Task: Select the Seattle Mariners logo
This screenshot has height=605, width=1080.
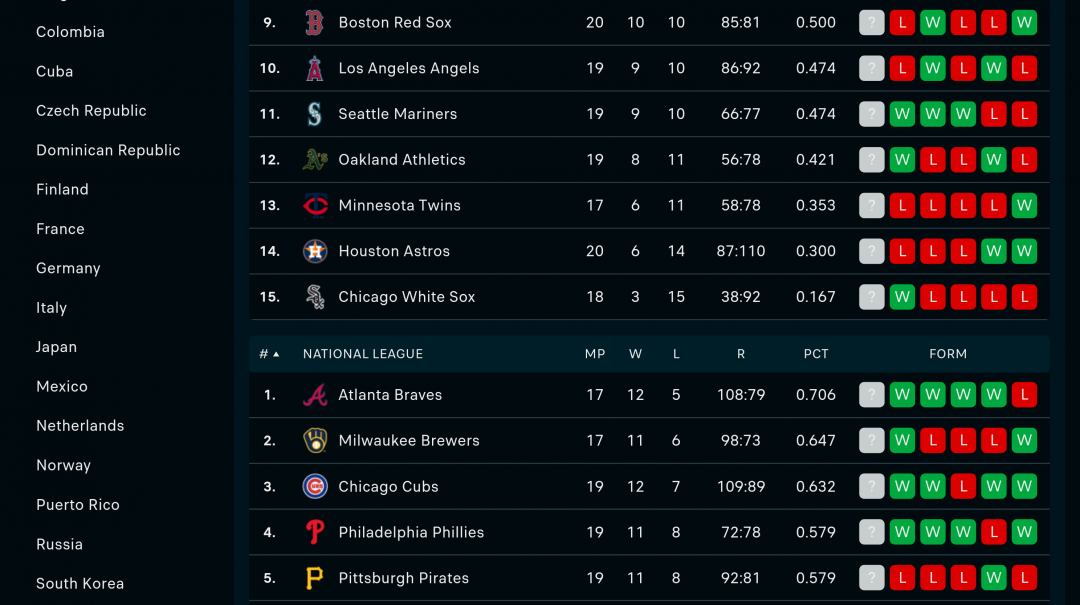Action: 315,114
